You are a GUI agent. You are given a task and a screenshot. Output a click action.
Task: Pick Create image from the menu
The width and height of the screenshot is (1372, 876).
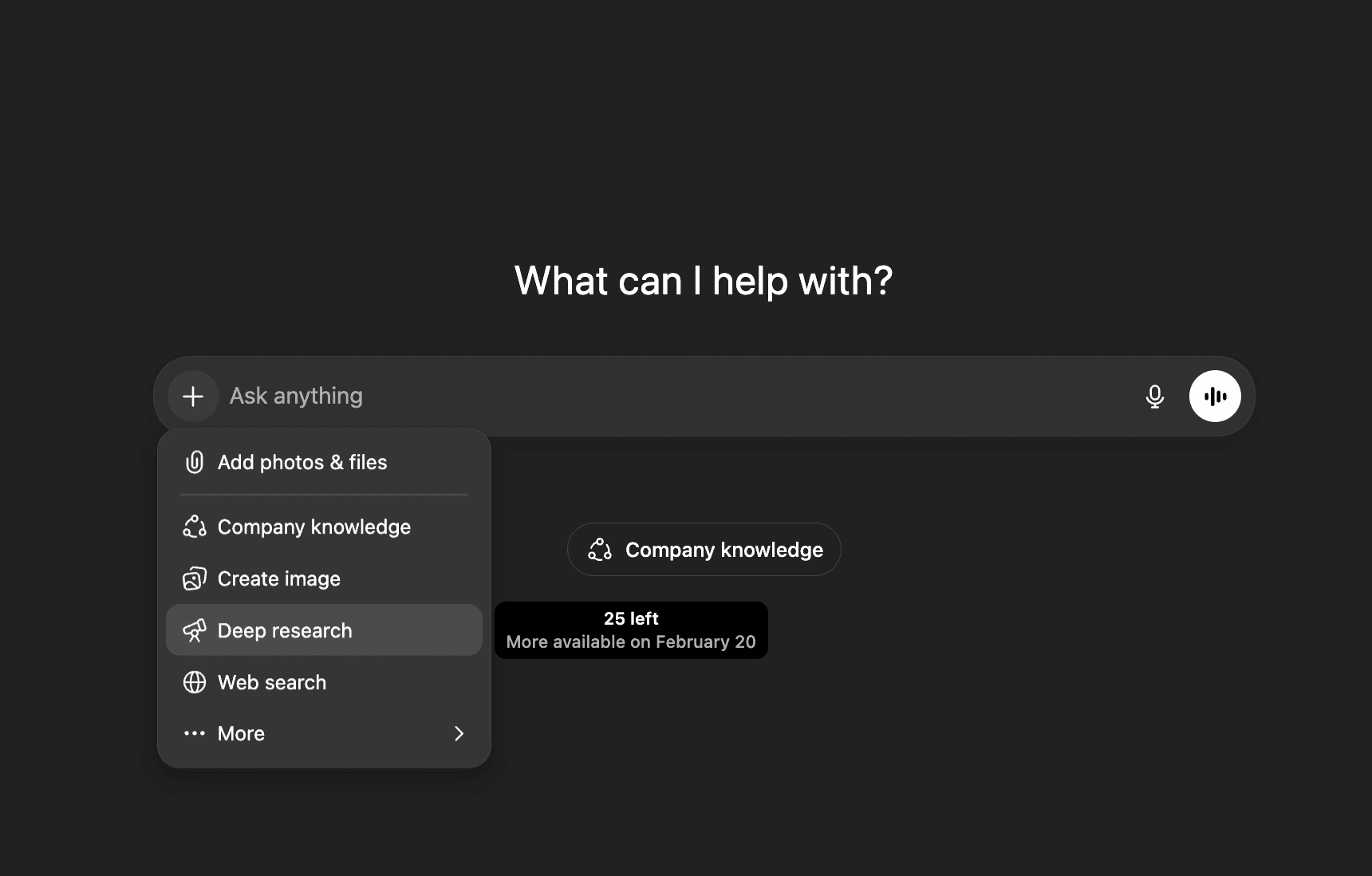279,579
